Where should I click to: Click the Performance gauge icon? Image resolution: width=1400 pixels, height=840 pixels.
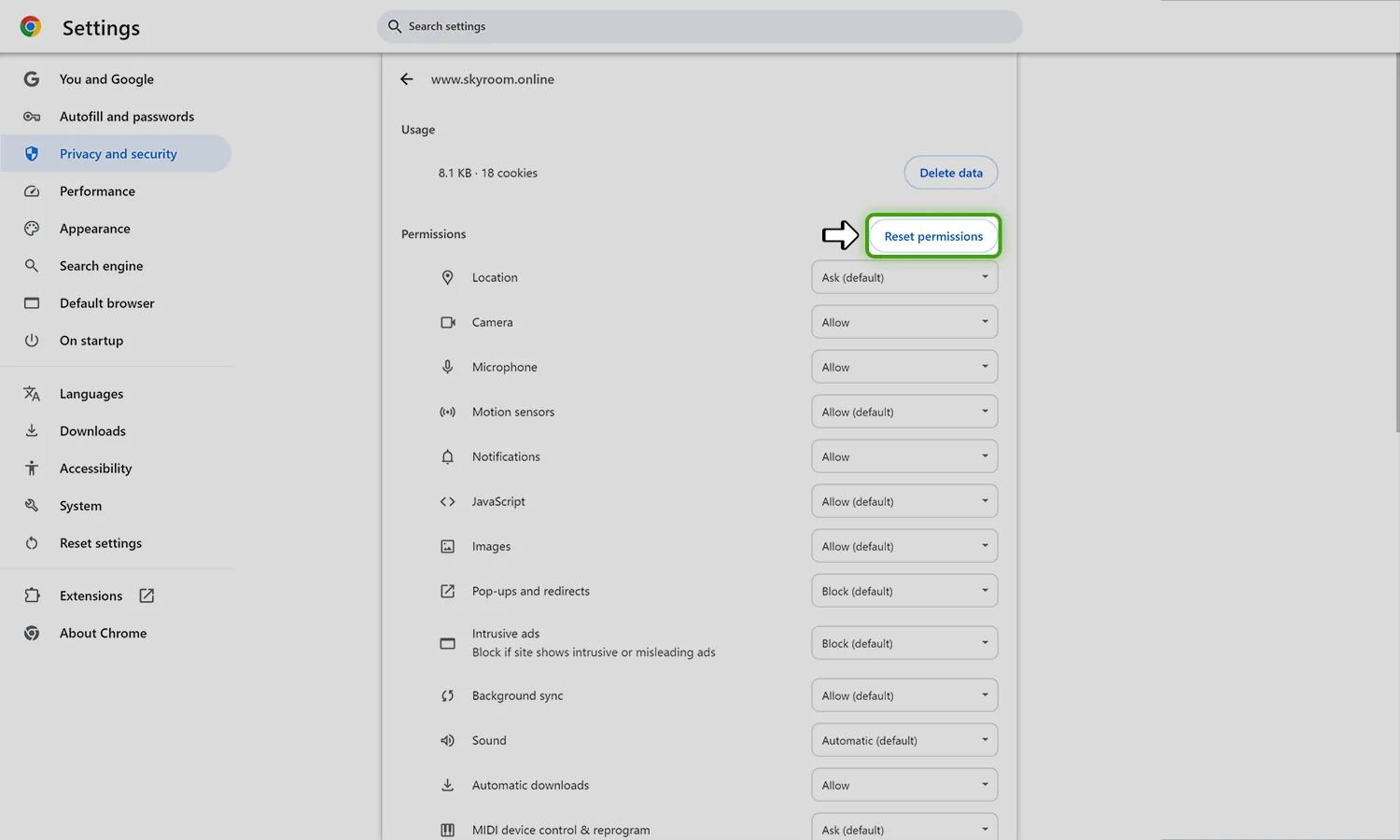tap(32, 191)
